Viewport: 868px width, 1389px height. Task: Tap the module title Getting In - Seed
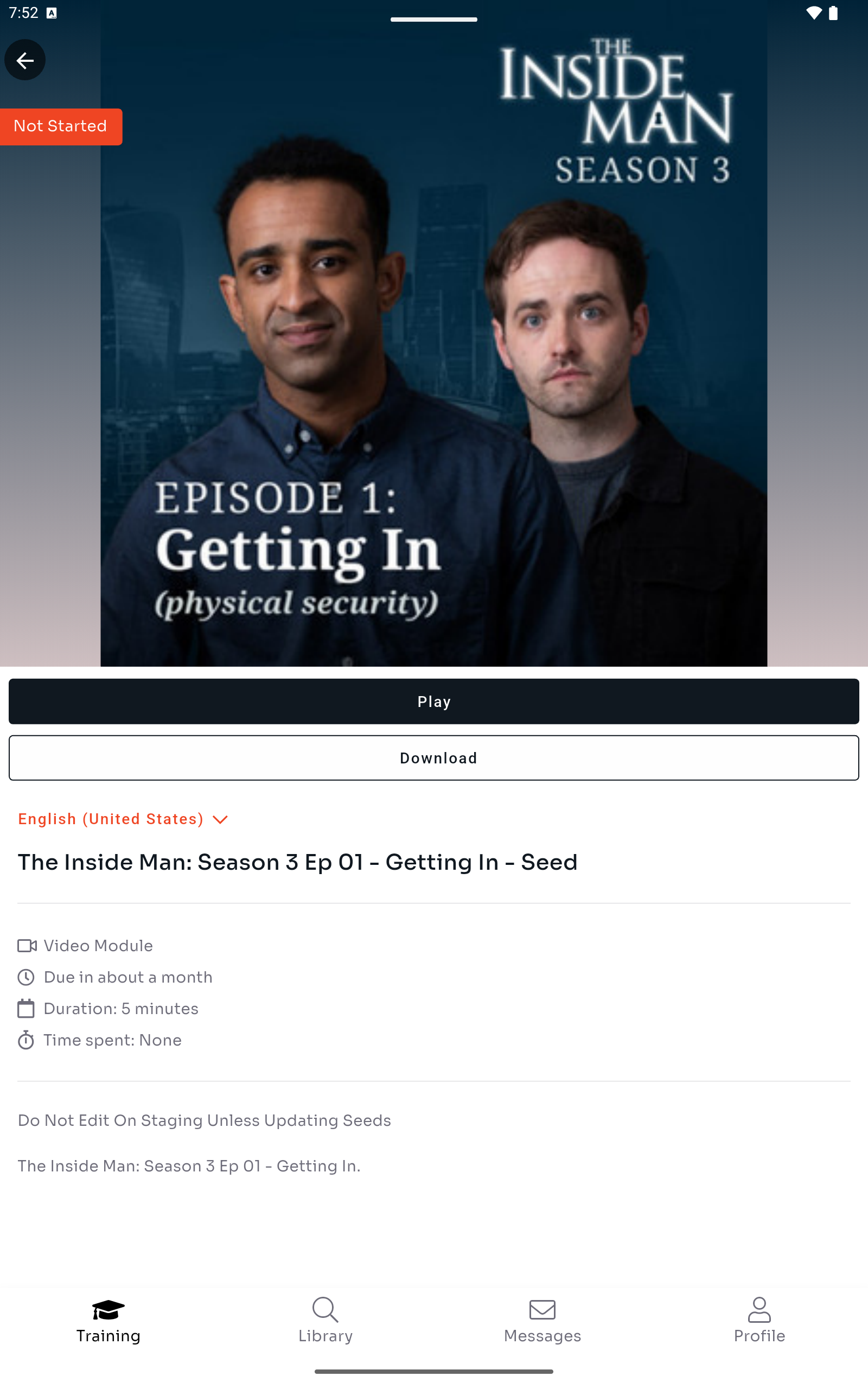[x=297, y=862]
